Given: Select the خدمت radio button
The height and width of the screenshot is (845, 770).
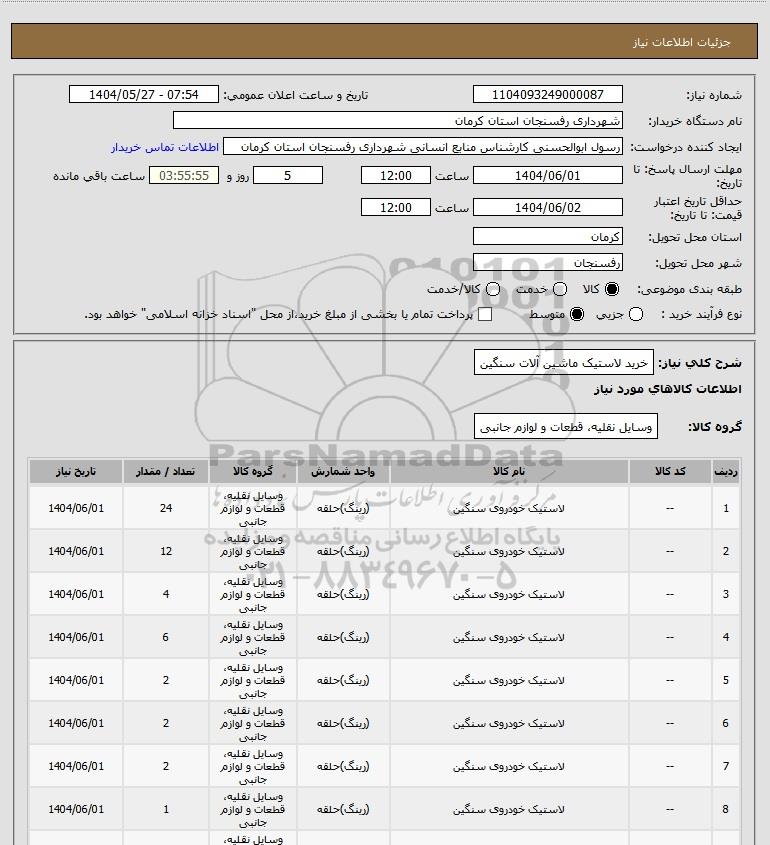Looking at the screenshot, I should [x=560, y=289].
